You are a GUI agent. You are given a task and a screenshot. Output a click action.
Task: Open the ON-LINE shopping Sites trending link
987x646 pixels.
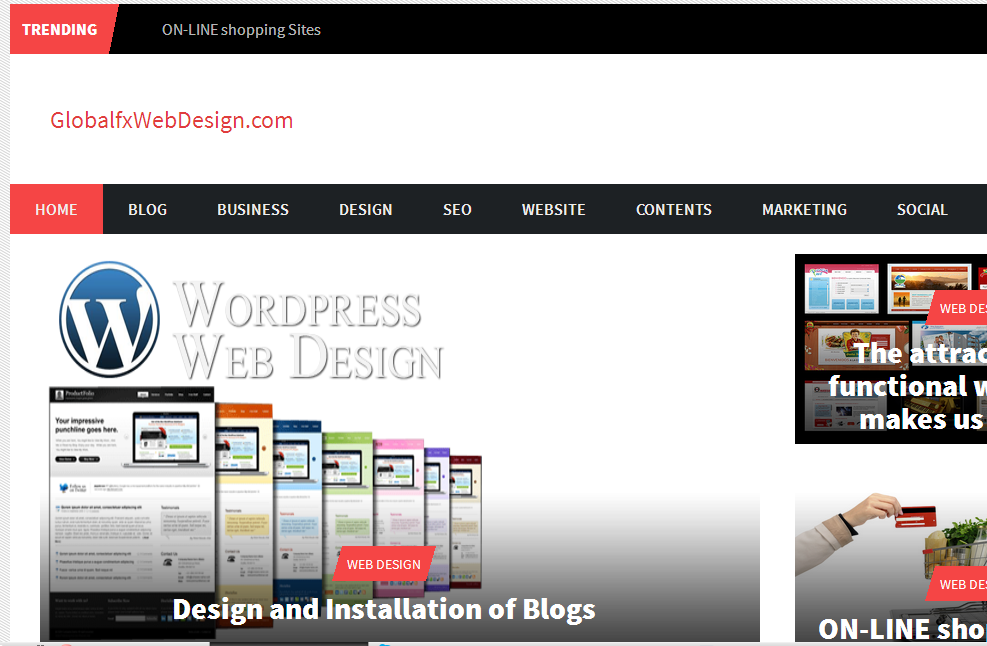click(x=241, y=30)
